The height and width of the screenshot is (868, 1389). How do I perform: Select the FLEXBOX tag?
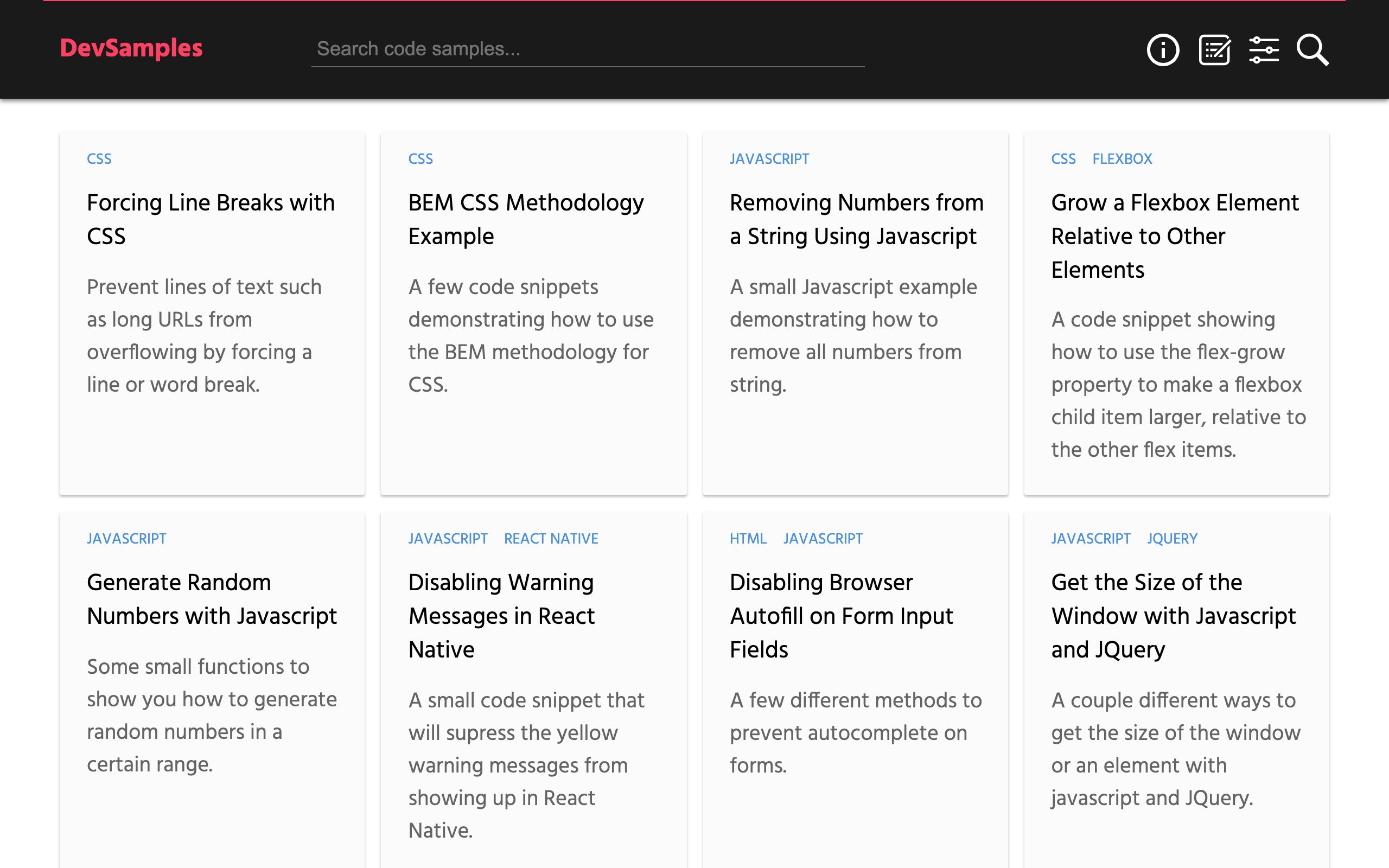(x=1122, y=159)
